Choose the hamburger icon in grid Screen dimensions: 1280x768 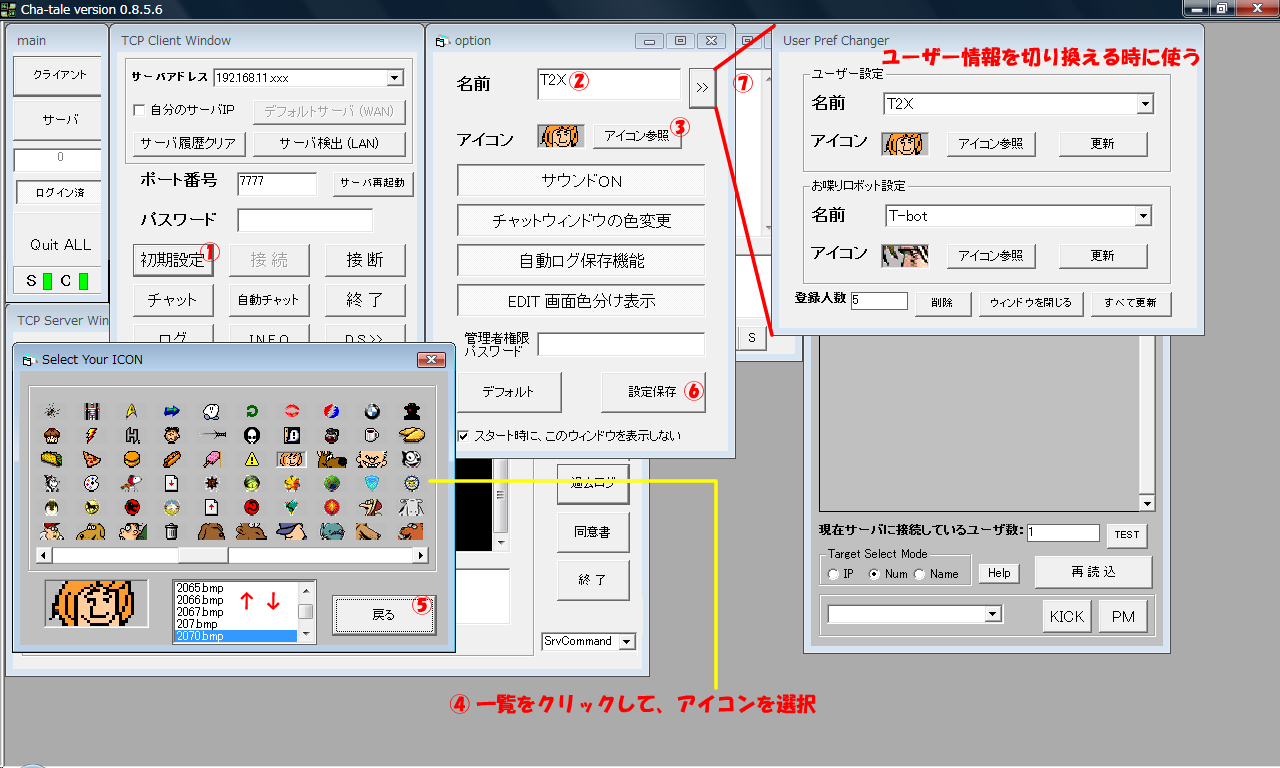pyautogui.click(x=131, y=460)
